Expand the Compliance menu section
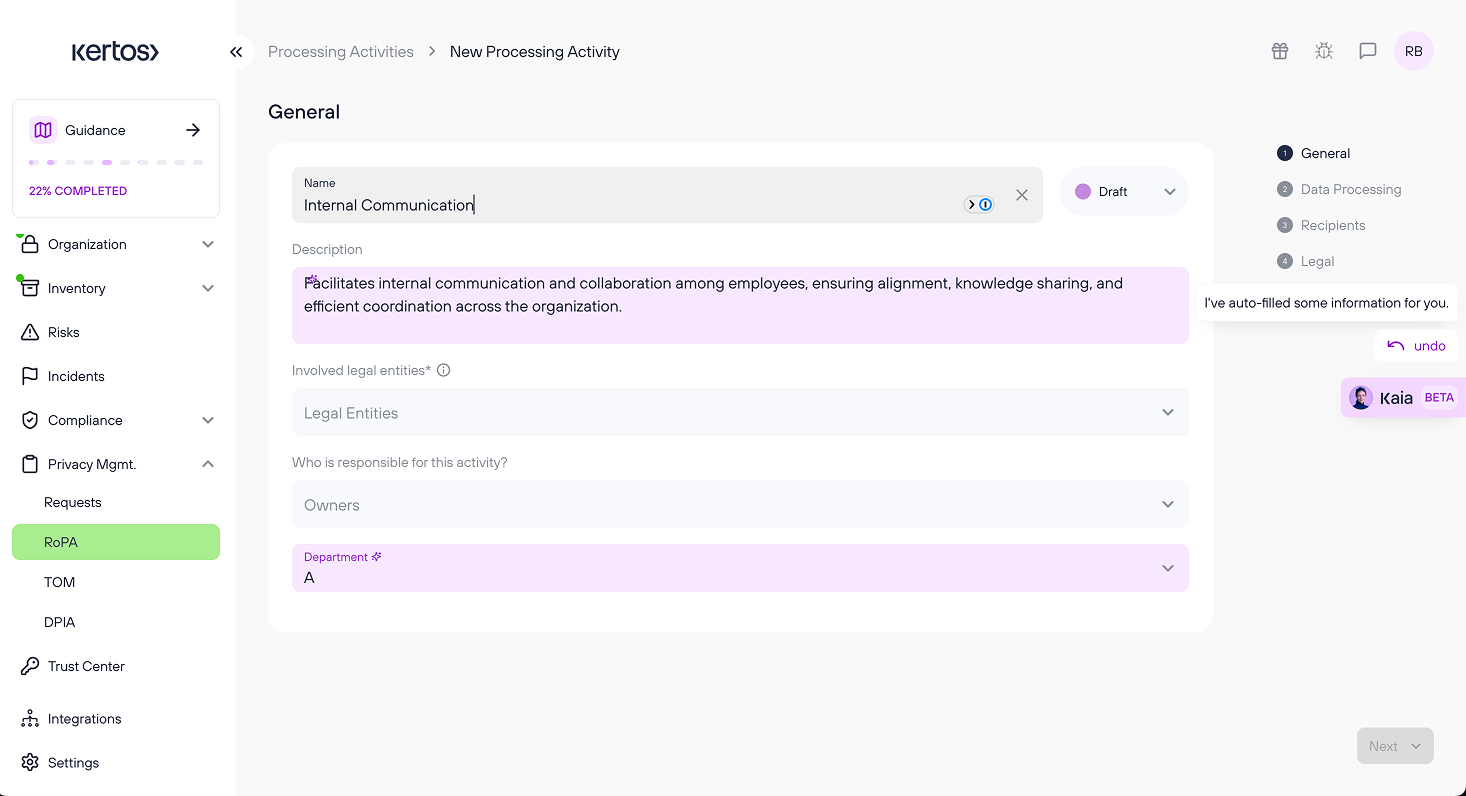 (x=208, y=420)
